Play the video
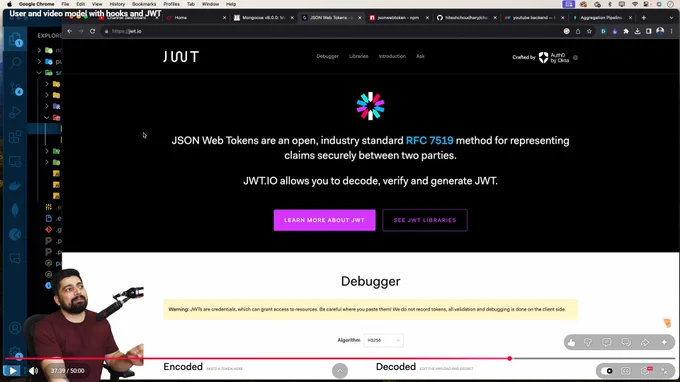Viewport: 680px width, 382px height. pos(12,371)
